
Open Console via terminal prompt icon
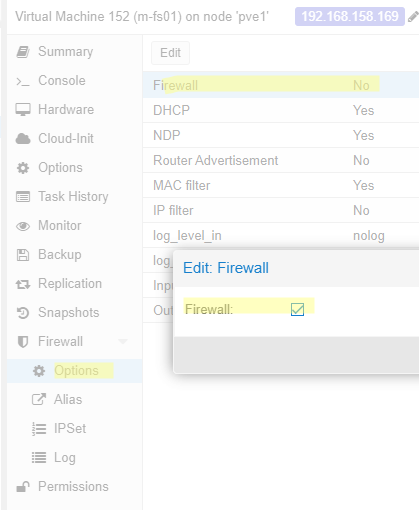point(23,81)
